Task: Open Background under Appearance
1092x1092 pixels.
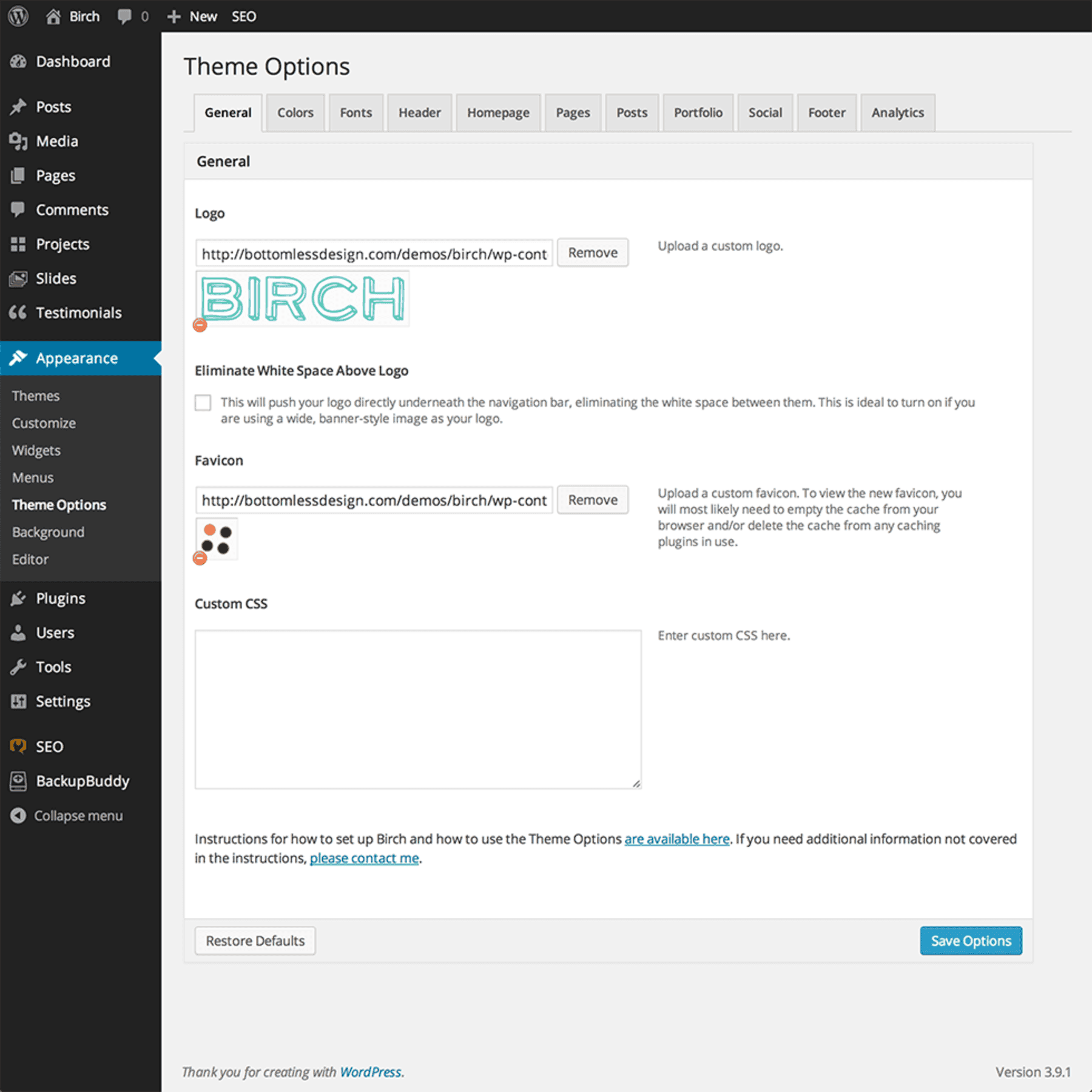Action: (x=48, y=532)
